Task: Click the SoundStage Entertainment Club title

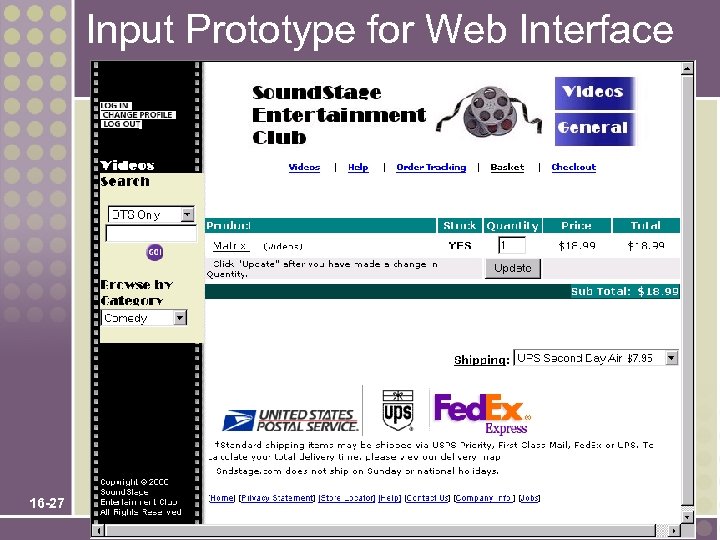Action: click(339, 115)
